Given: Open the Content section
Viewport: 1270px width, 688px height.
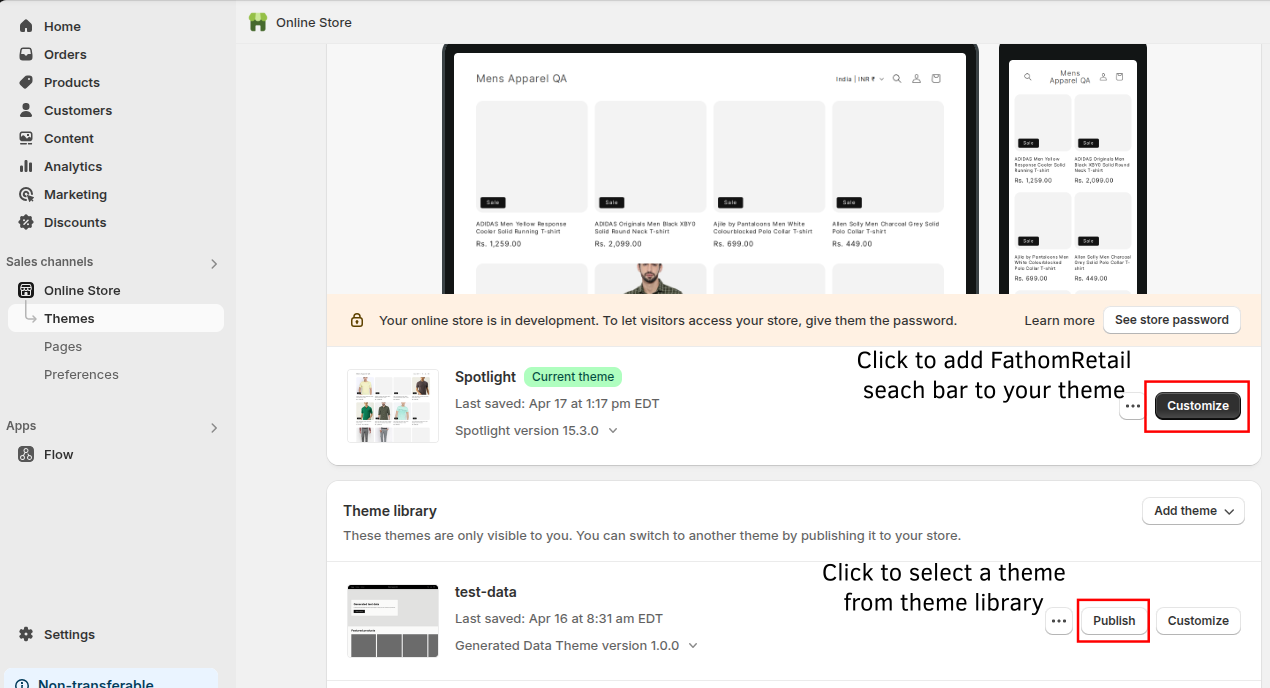Looking at the screenshot, I should click(66, 138).
